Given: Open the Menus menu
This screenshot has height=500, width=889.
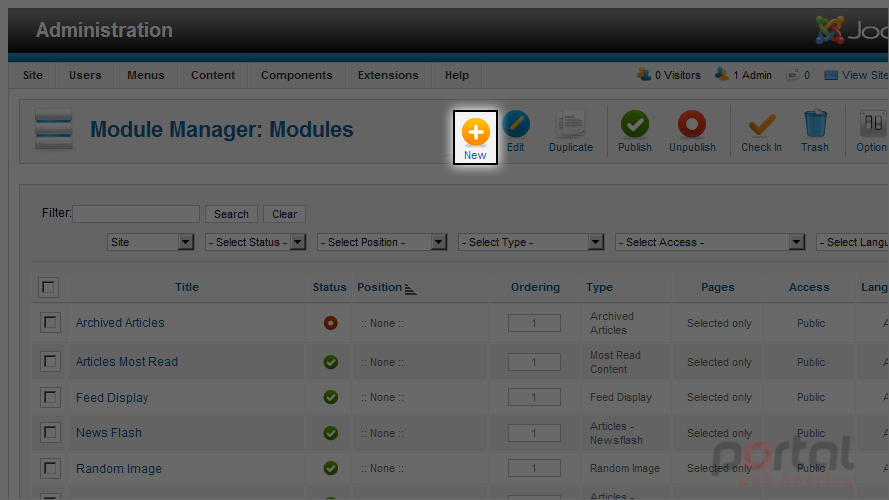Looking at the screenshot, I should (x=146, y=75).
